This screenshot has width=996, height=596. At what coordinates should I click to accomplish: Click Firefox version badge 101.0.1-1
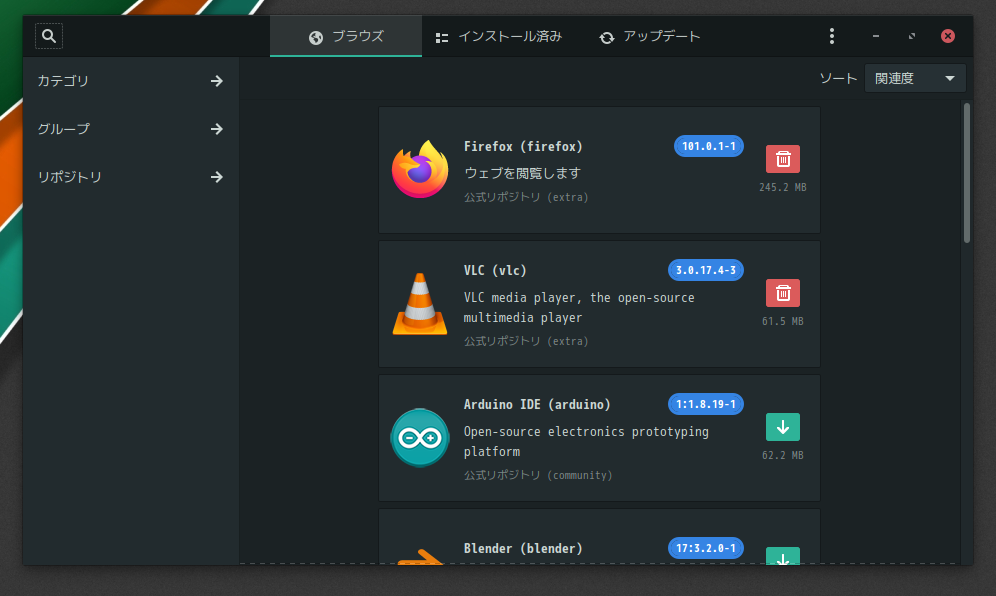[708, 146]
